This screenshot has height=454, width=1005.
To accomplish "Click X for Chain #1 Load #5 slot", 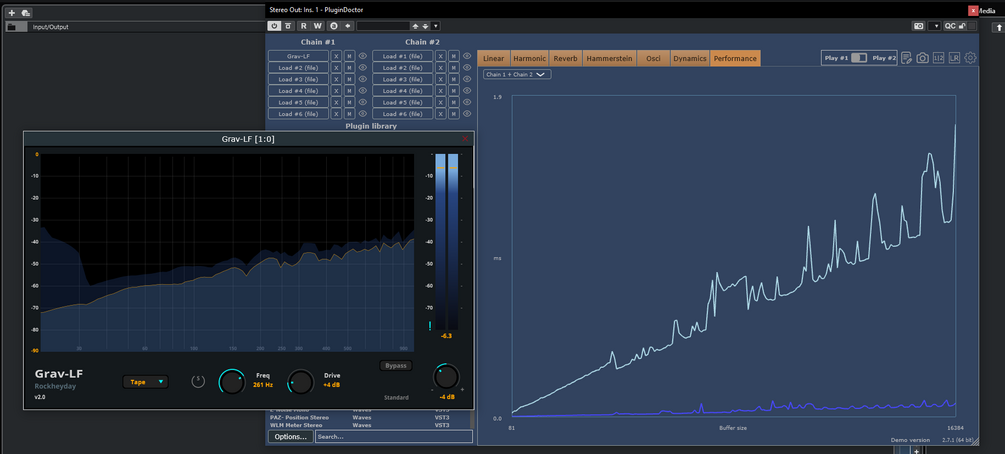I will click(336, 102).
